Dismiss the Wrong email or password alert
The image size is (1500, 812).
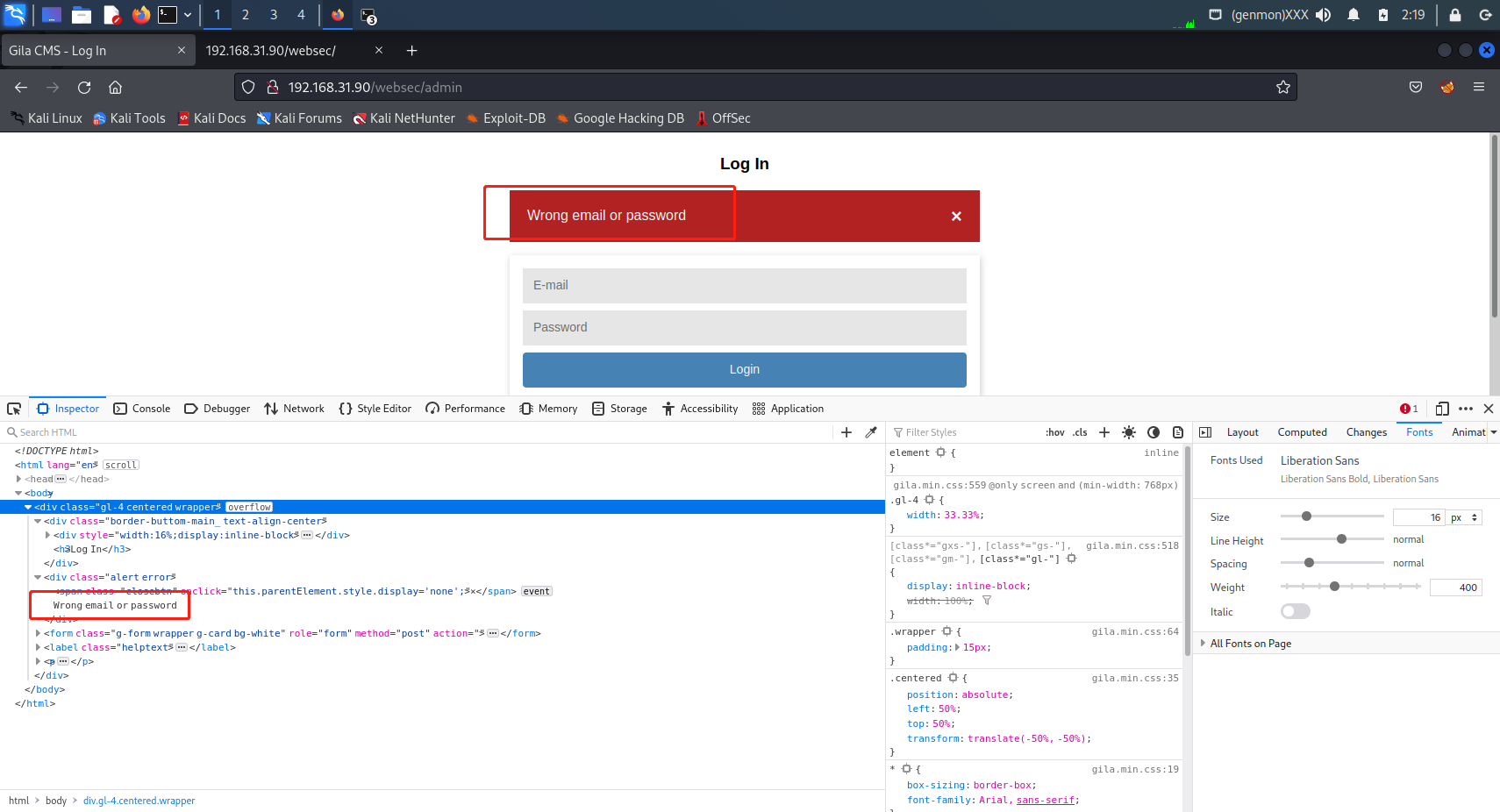(956, 216)
